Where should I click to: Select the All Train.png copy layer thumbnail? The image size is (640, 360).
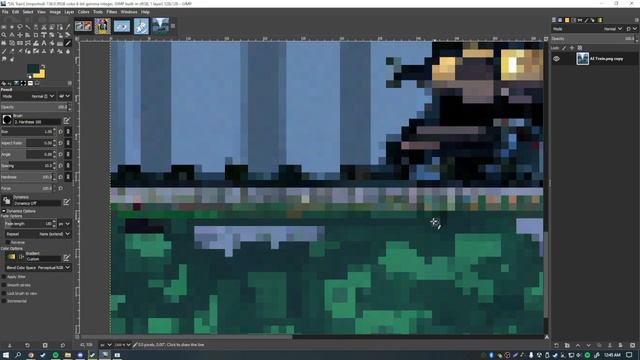[582, 59]
